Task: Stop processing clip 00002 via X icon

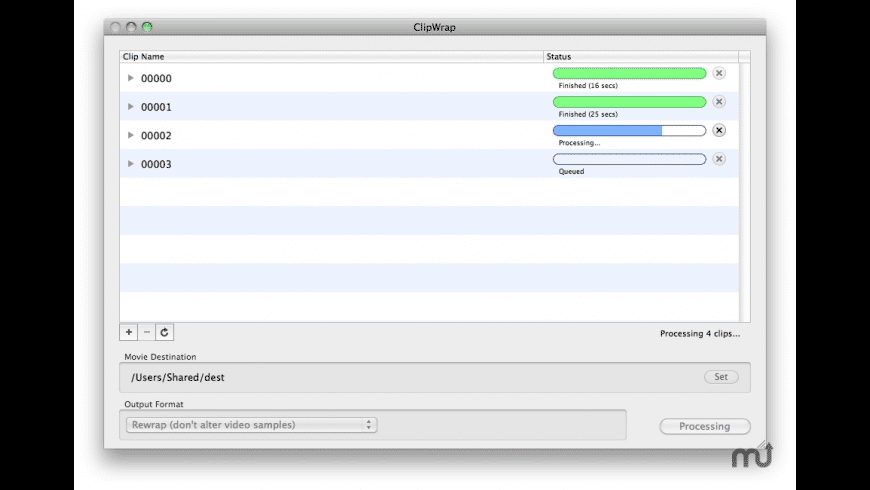Action: point(719,130)
